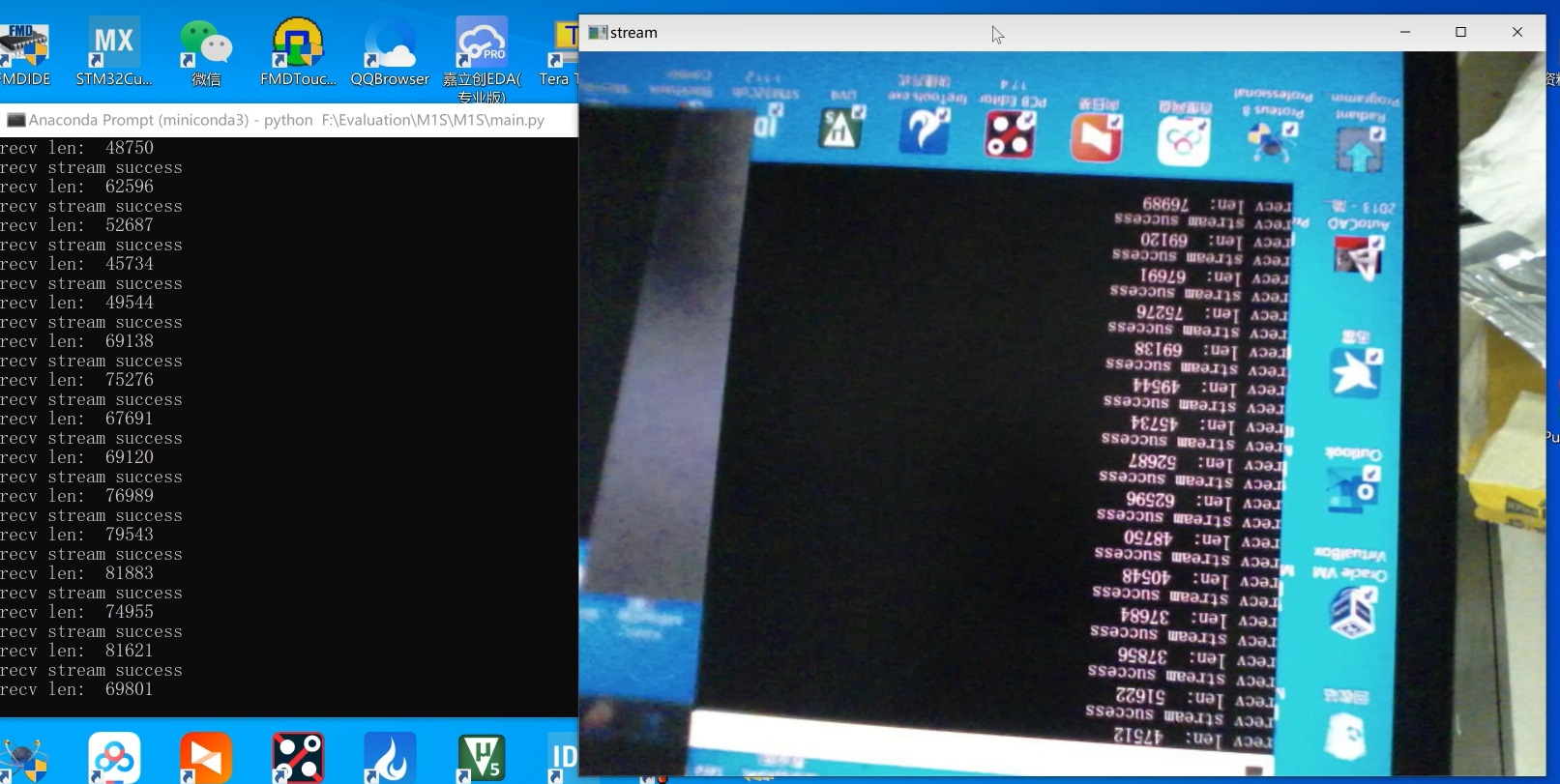The image size is (1560, 784).
Task: Click the console line 'recv len: 49544'
Action: tap(77, 303)
